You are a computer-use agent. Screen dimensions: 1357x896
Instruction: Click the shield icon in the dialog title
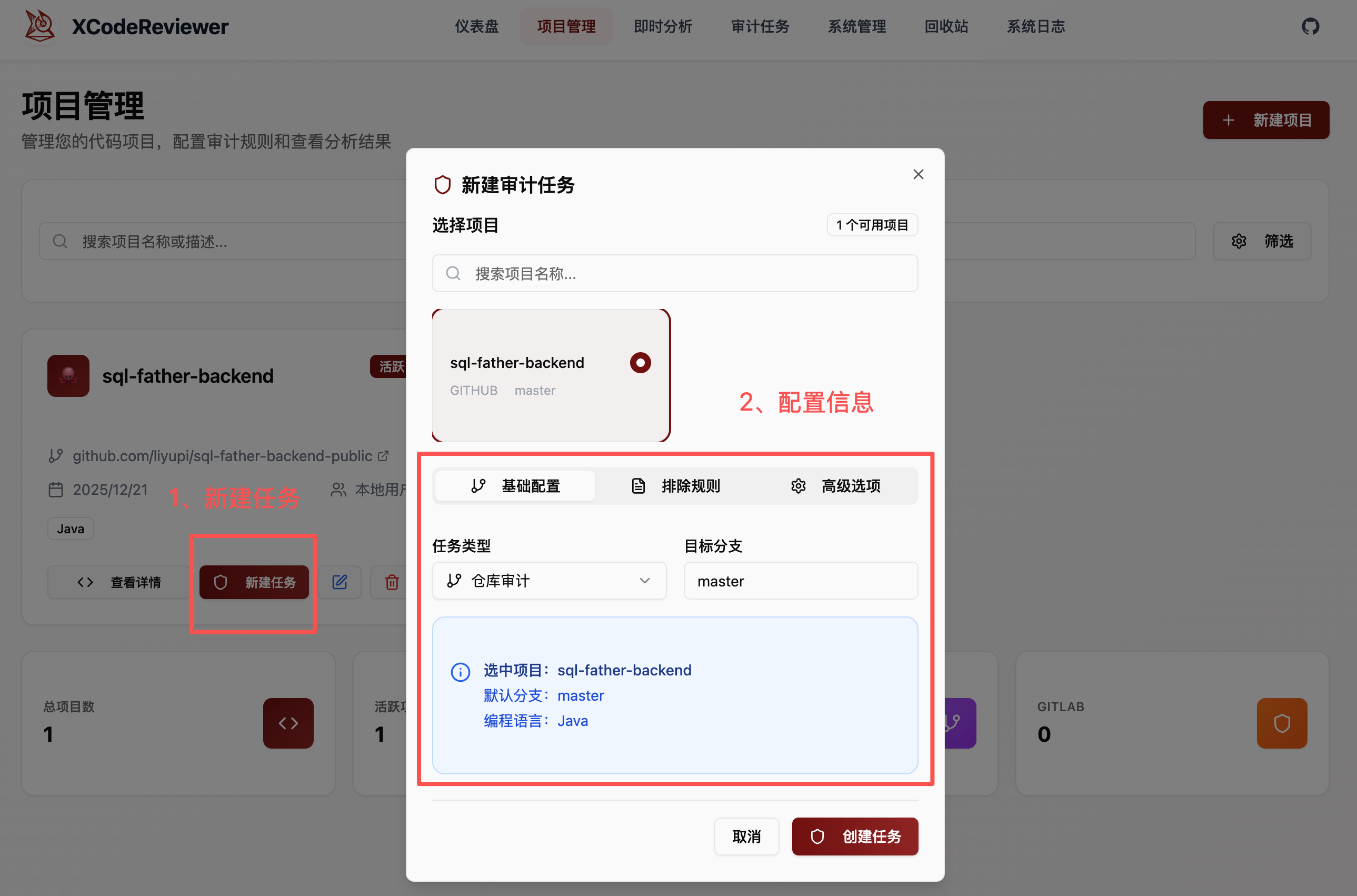tap(442, 185)
